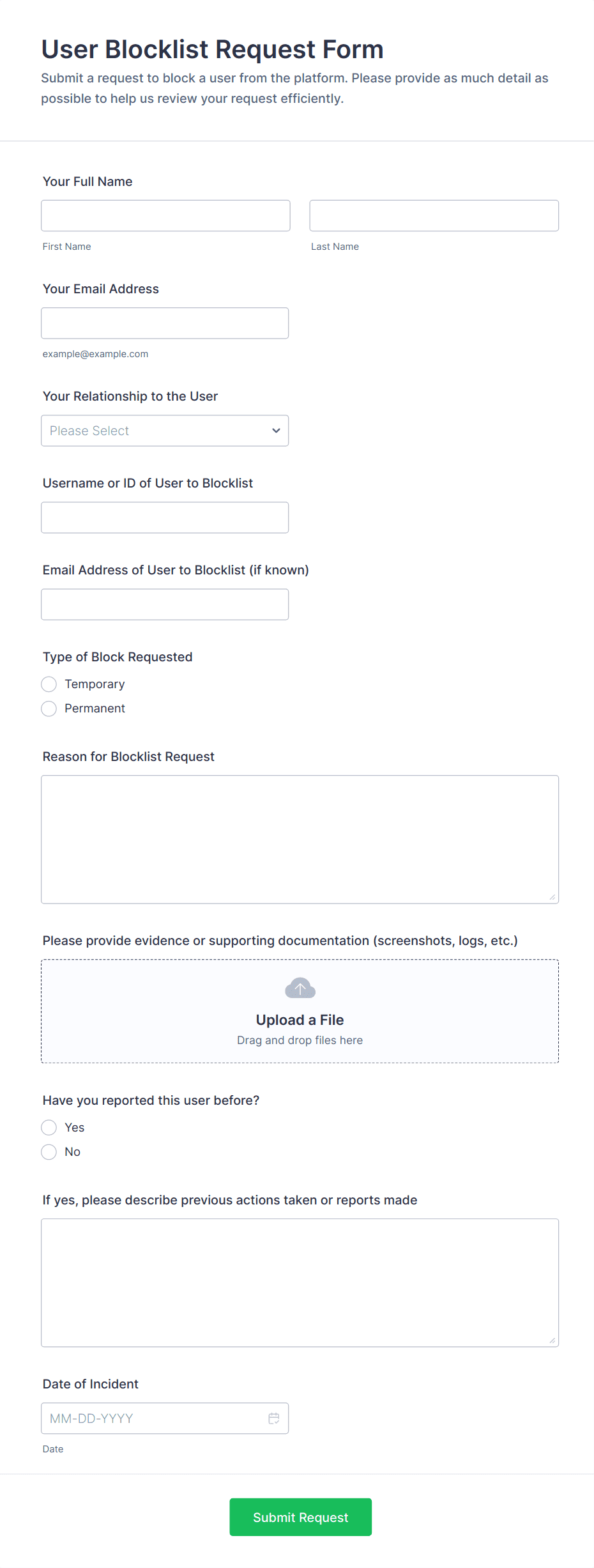This screenshot has height=1568, width=594.
Task: Open the calendar picker icon
Action: (273, 1418)
